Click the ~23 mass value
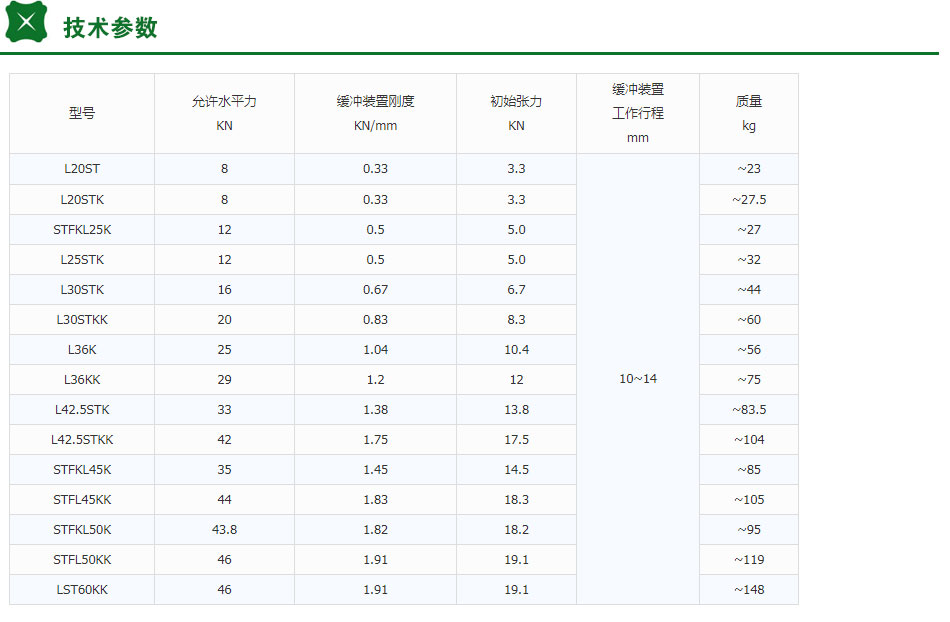The width and height of the screenshot is (950, 622). (749, 169)
